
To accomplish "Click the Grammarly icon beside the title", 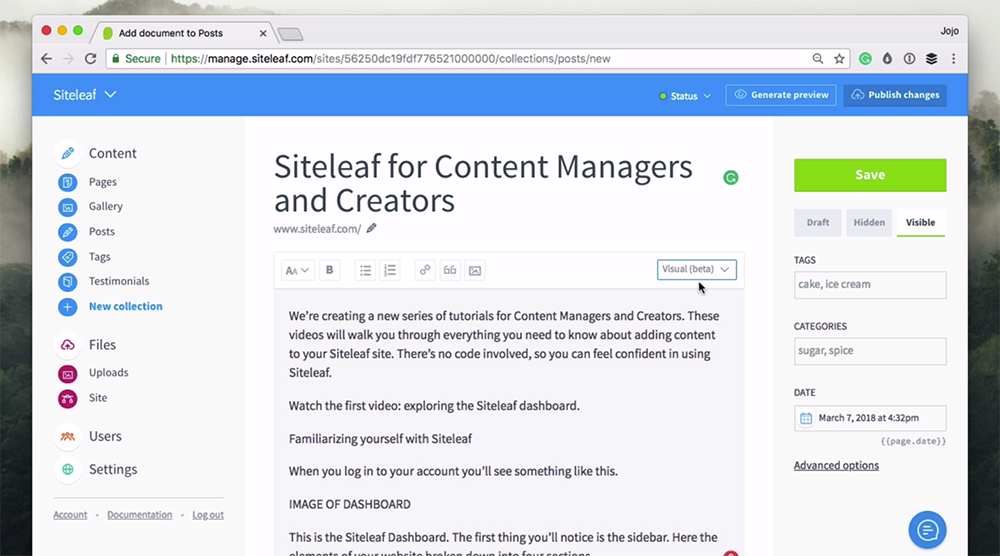I will [731, 178].
